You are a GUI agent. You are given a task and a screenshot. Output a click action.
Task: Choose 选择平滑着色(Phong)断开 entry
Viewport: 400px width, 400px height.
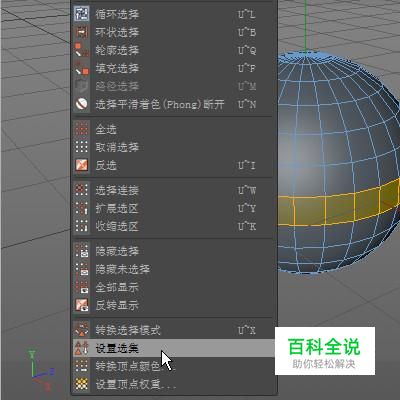pos(173,104)
